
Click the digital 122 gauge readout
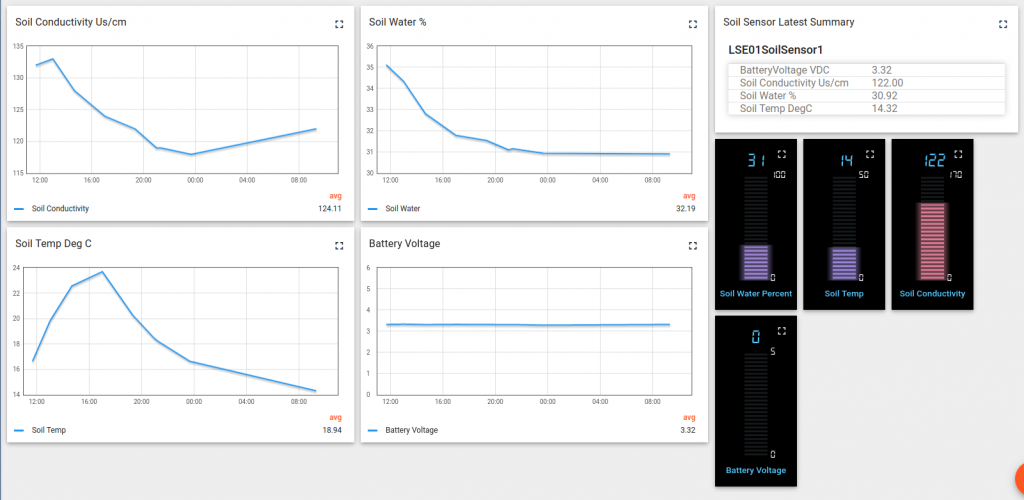coord(935,160)
